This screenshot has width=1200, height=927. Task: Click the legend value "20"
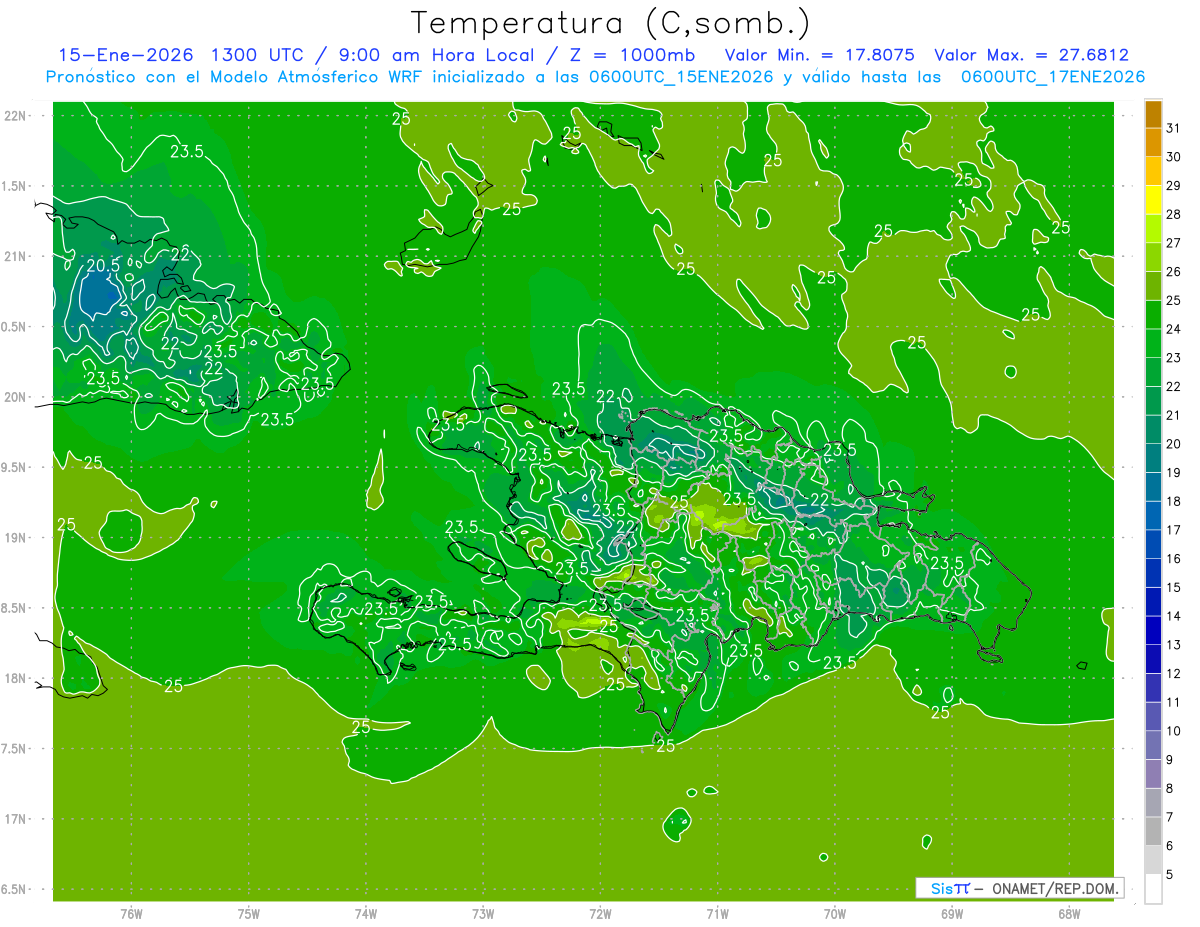[1174, 444]
